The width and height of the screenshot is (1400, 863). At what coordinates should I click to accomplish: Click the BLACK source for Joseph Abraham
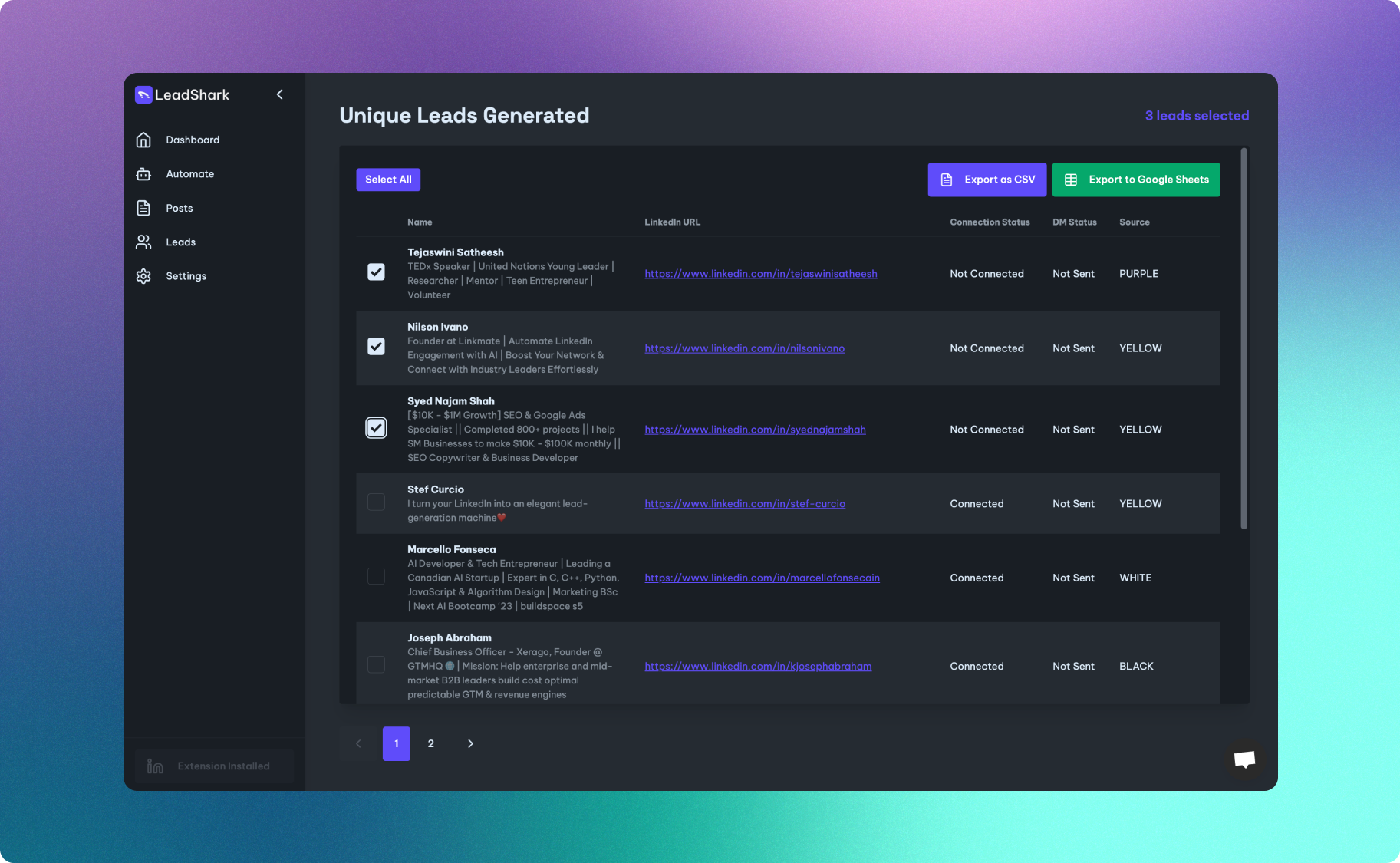[1136, 667]
